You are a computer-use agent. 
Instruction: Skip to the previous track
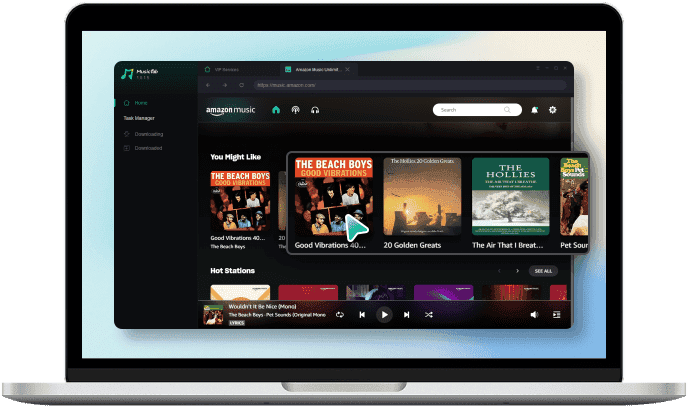pos(362,315)
